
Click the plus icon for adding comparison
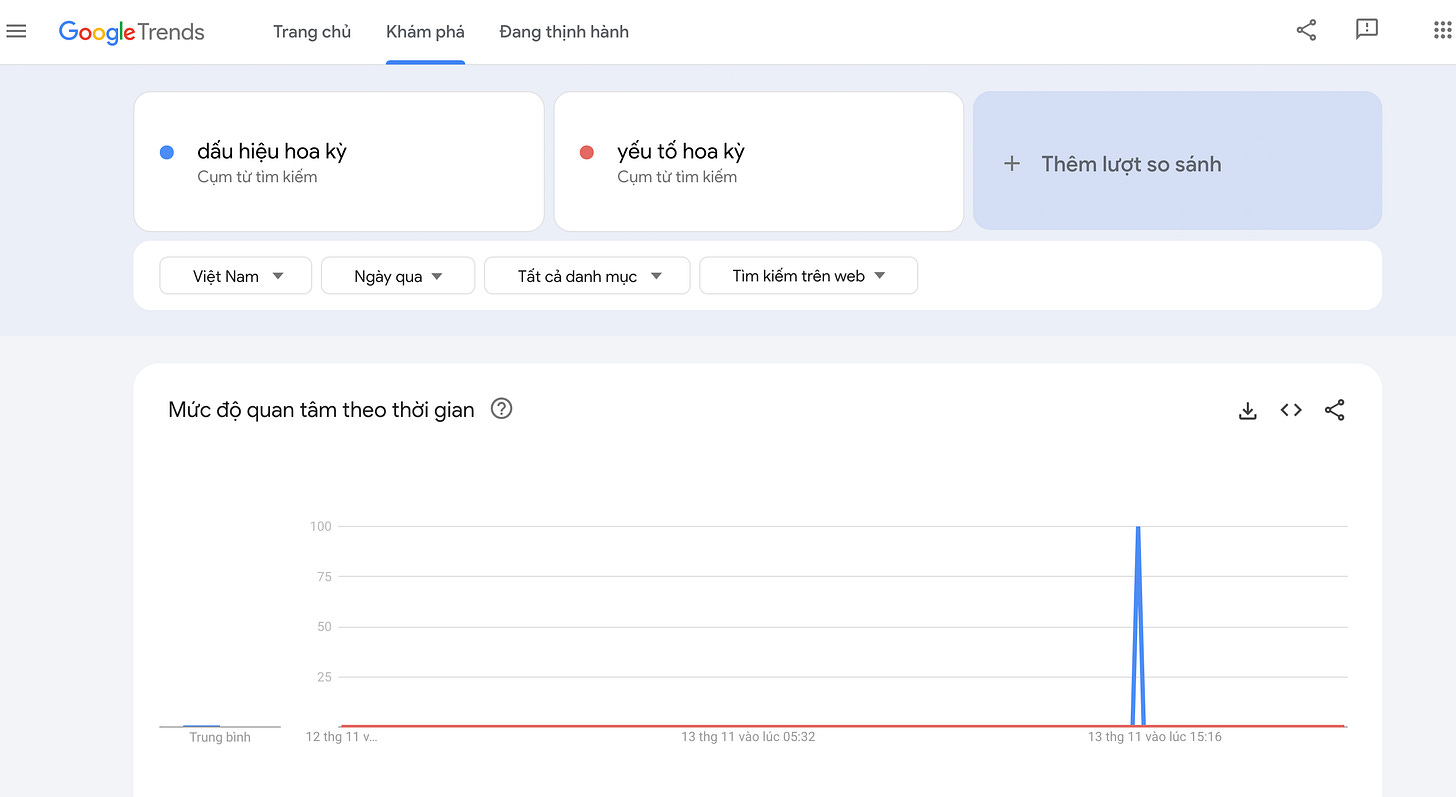click(1012, 163)
